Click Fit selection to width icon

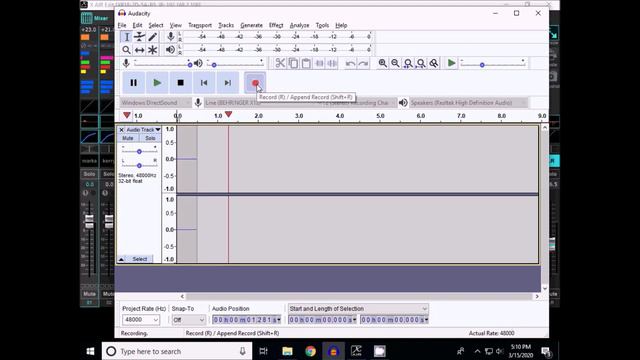pos(408,63)
